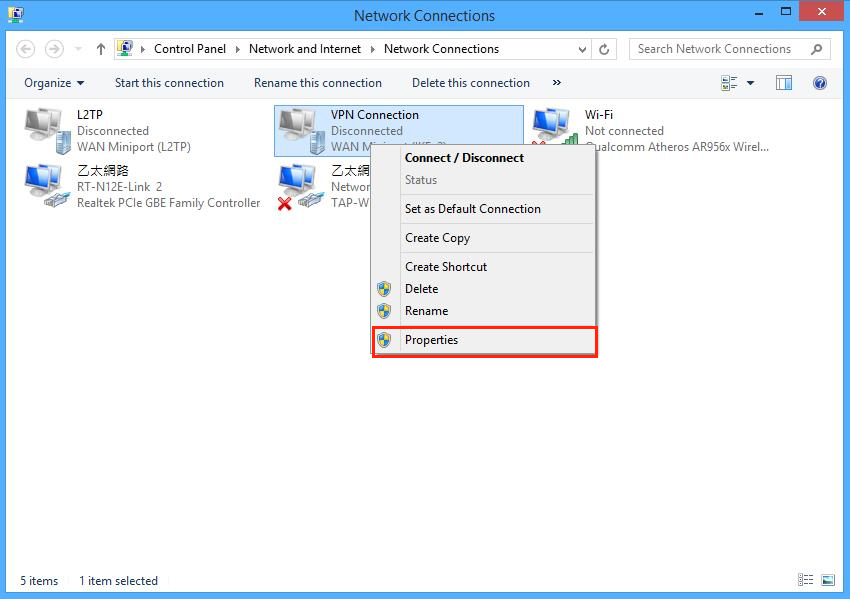Choose Properties from the context menu
The height and width of the screenshot is (599, 850).
pos(431,340)
